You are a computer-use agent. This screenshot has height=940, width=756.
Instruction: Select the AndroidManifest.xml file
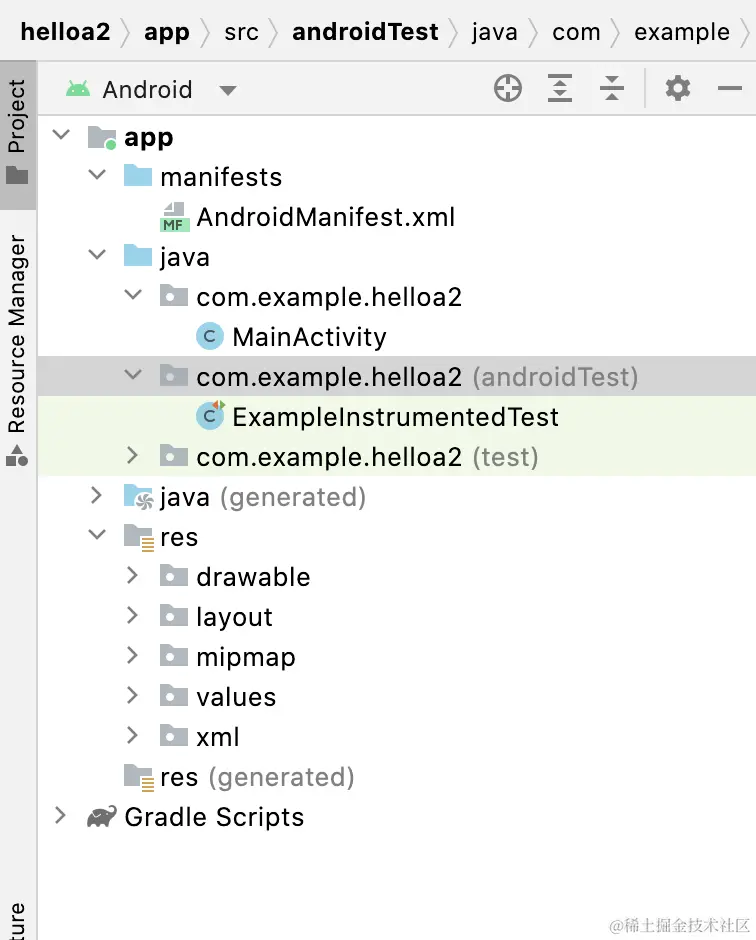[x=326, y=217]
